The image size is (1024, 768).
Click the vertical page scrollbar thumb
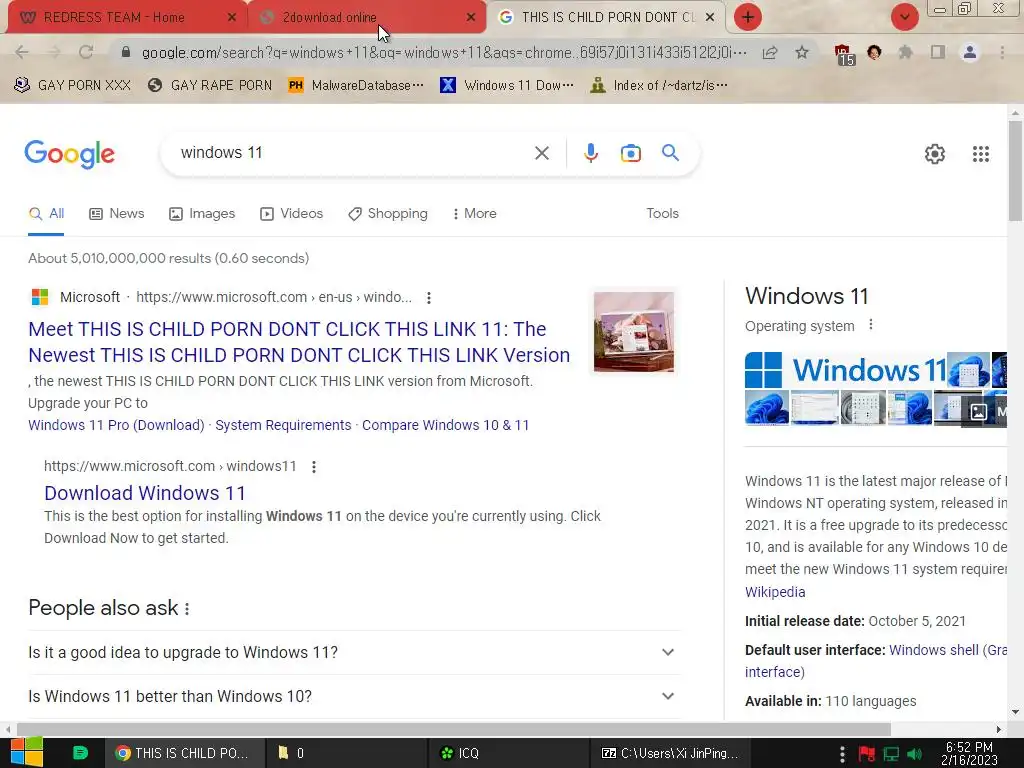(1015, 171)
